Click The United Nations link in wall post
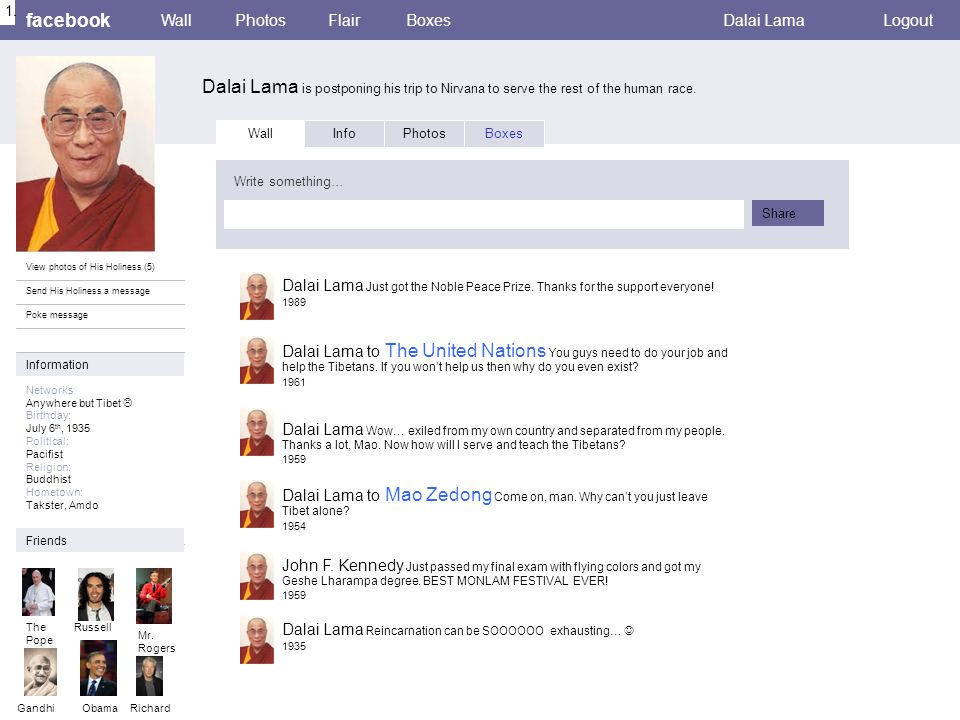960x720 pixels. point(465,350)
